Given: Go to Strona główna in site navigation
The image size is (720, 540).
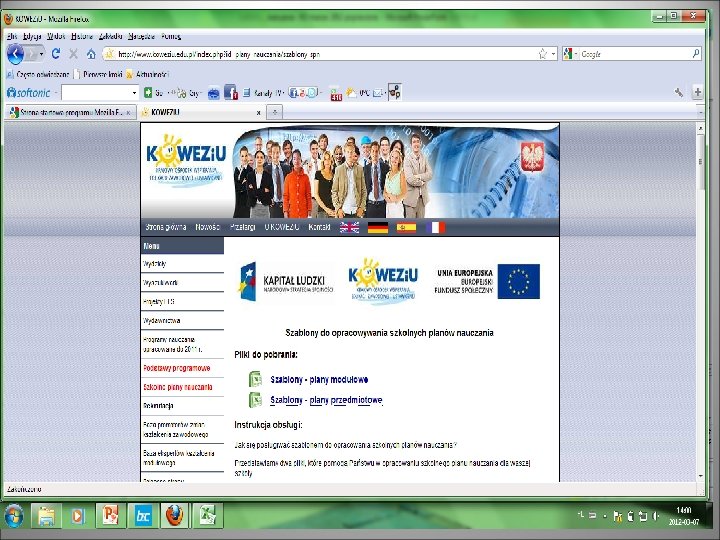Looking at the screenshot, I should pos(166,227).
